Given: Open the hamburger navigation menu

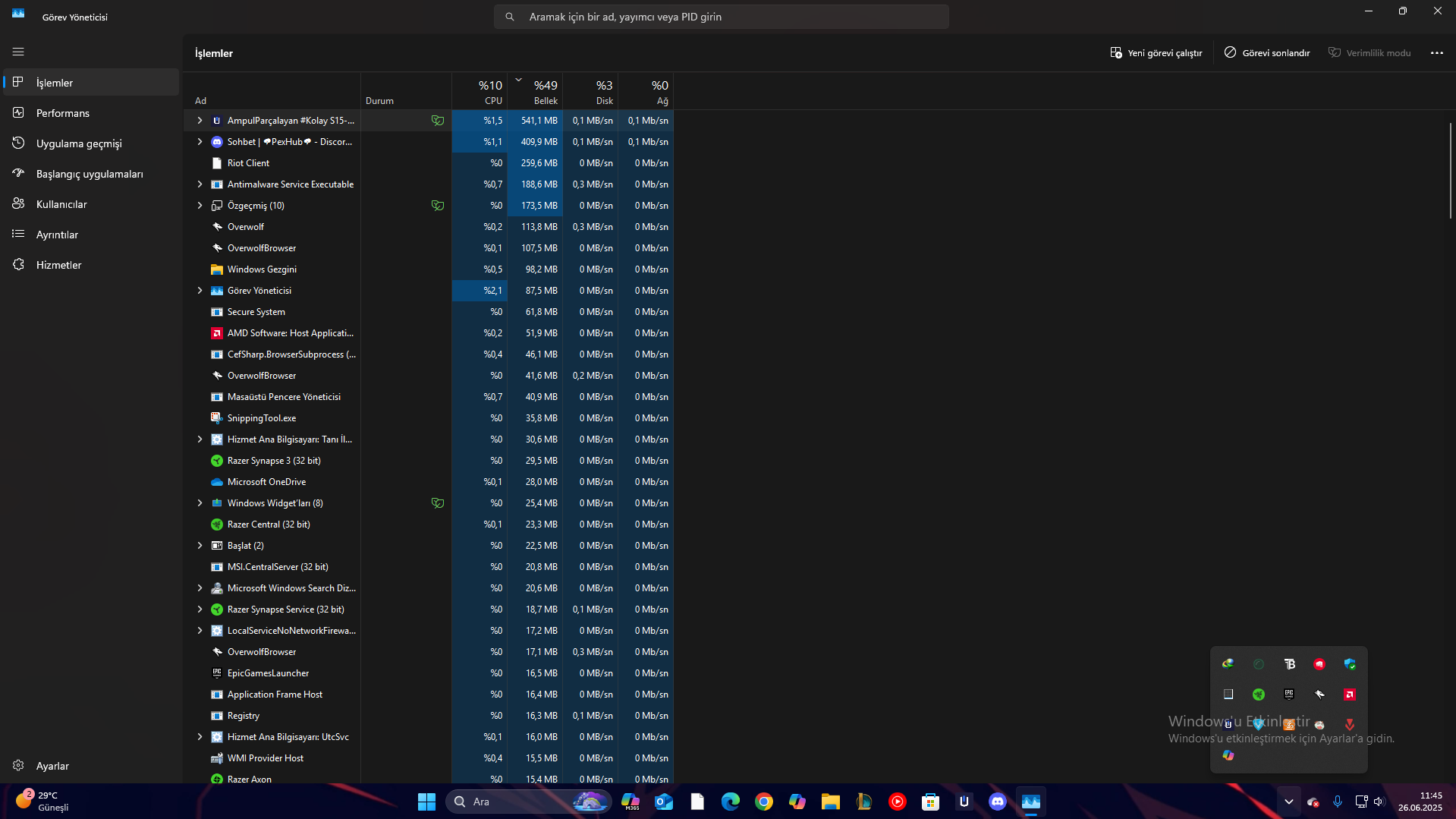Looking at the screenshot, I should point(18,52).
